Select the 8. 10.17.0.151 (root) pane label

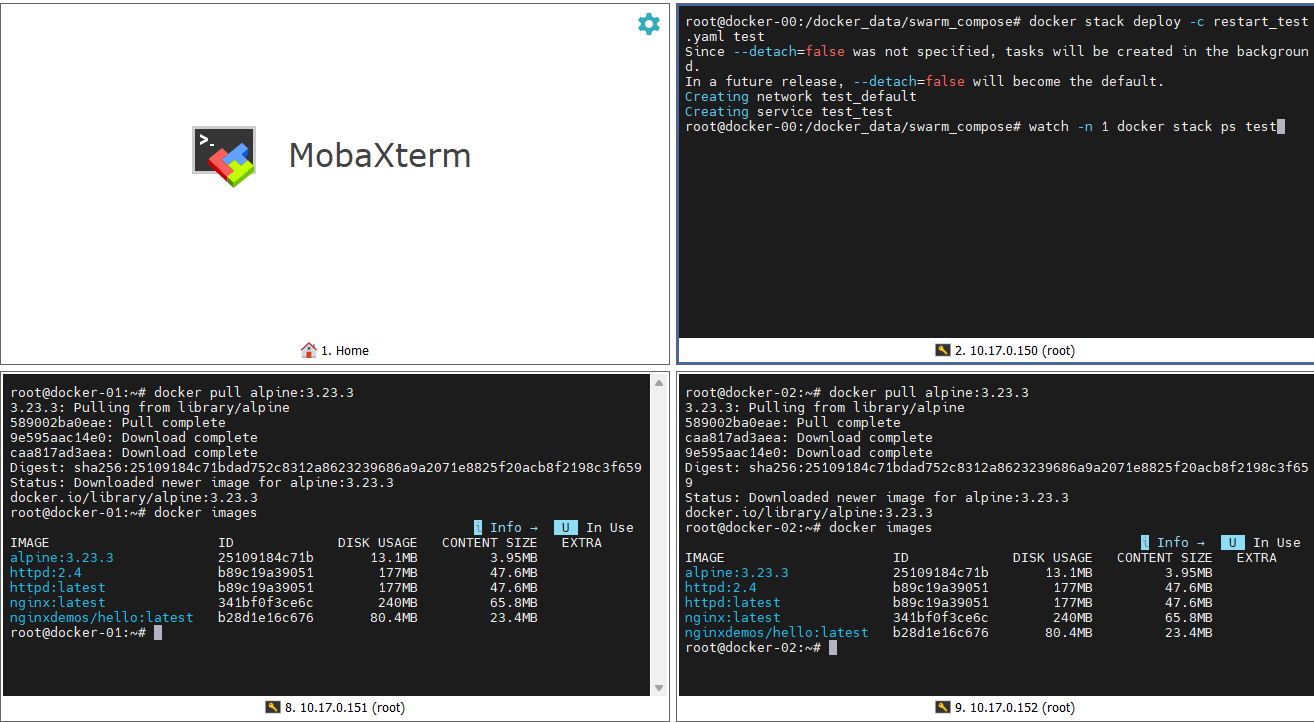(345, 708)
